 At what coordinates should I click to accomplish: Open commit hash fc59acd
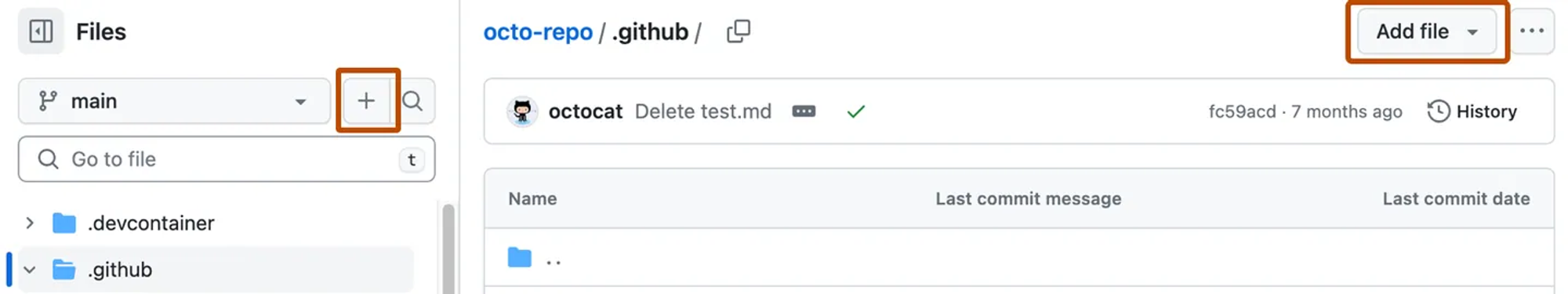(1242, 111)
